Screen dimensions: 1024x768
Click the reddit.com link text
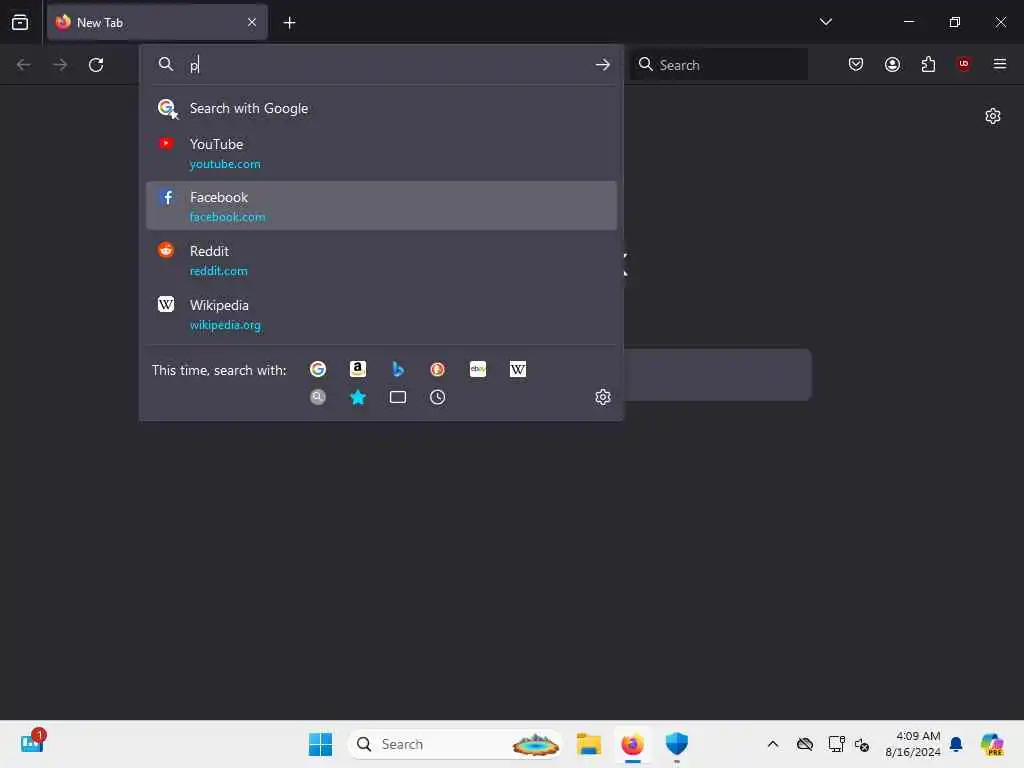[219, 270]
